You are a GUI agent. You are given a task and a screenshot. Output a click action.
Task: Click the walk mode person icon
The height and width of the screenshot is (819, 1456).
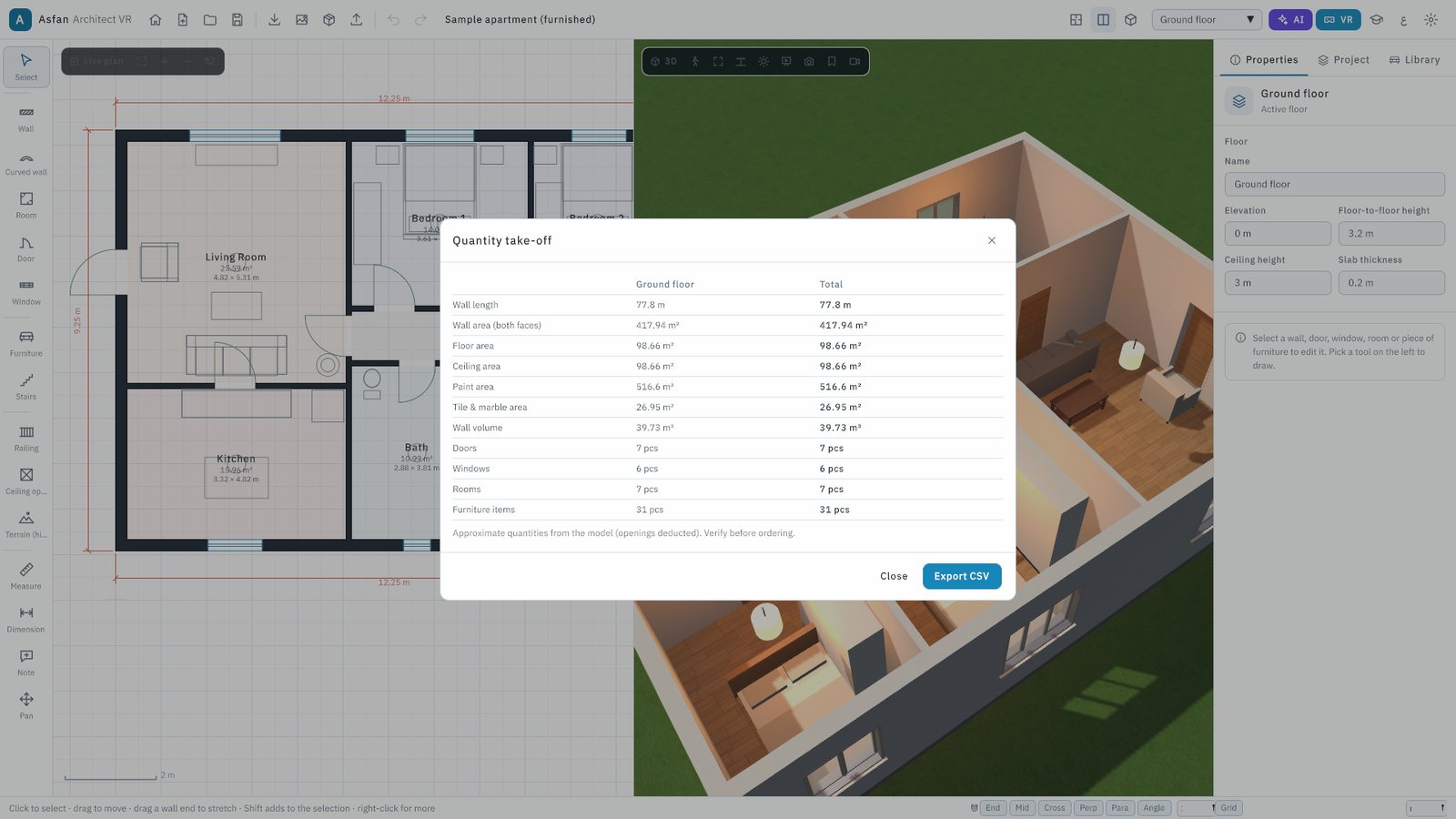[x=695, y=61]
